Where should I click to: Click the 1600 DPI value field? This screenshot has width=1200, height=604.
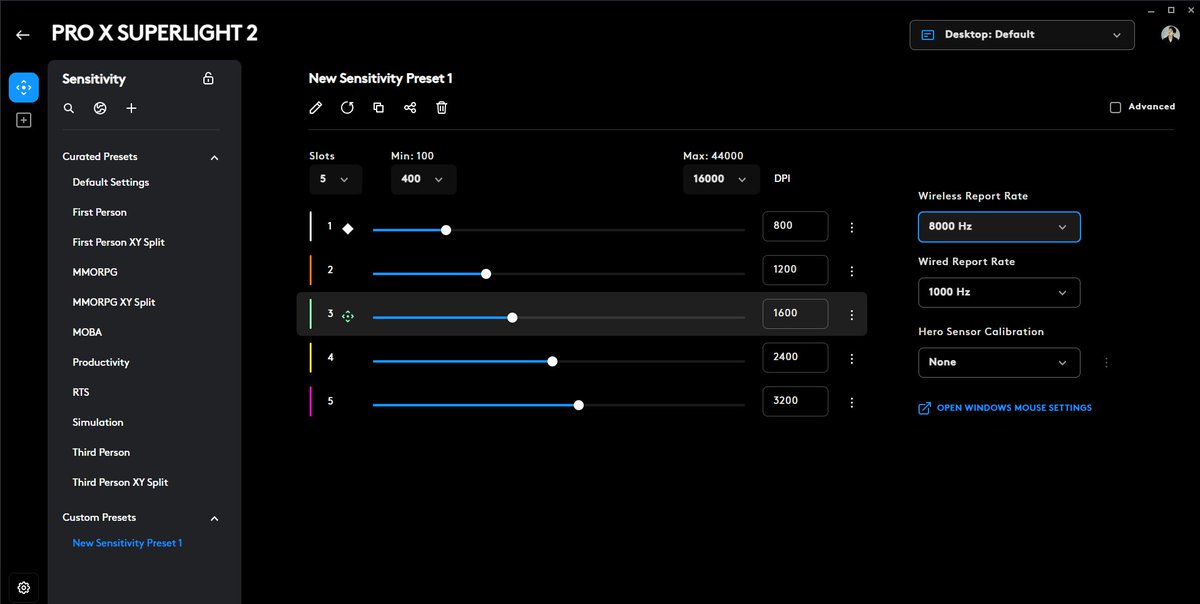pyautogui.click(x=795, y=313)
